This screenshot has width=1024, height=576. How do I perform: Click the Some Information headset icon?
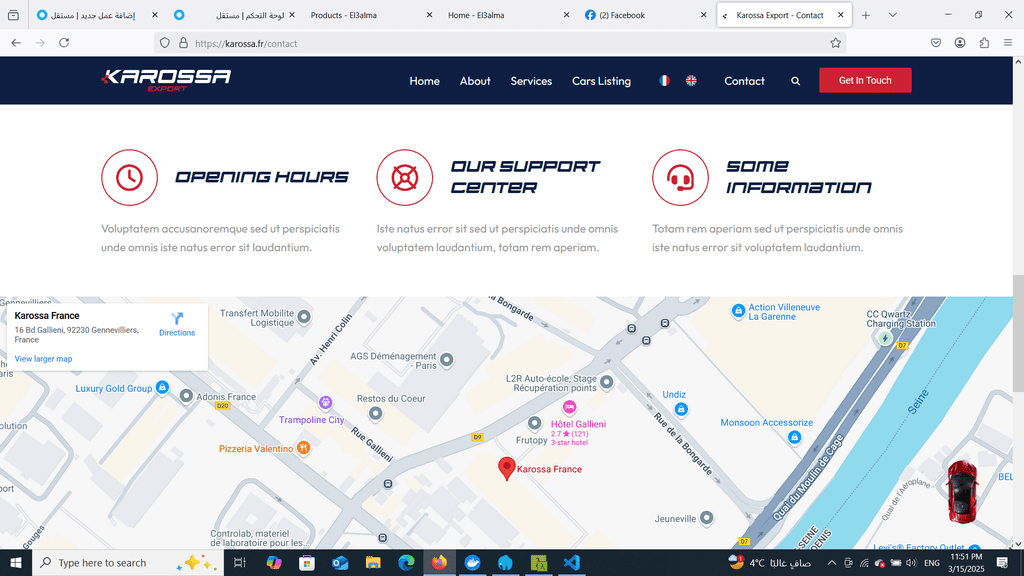coord(680,178)
